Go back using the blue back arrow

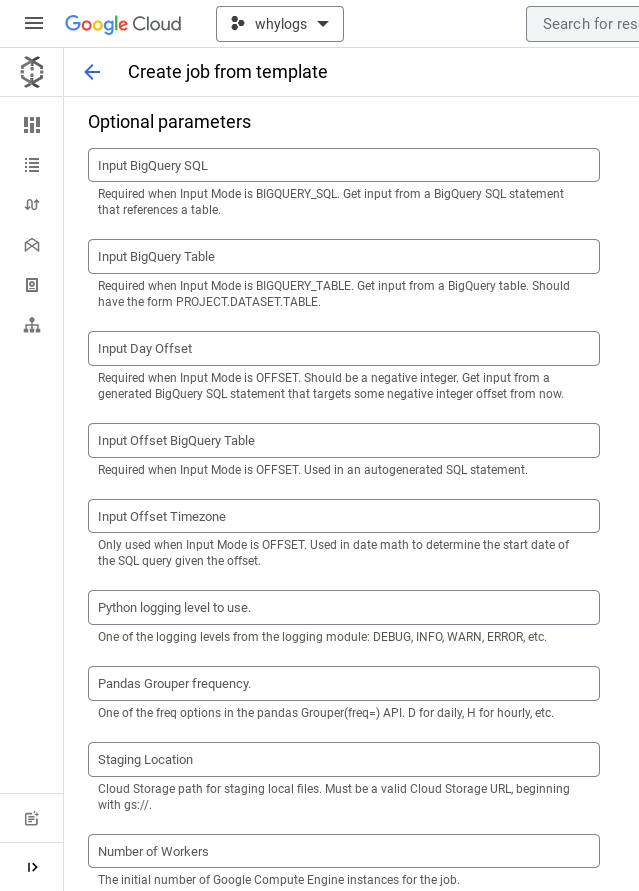(x=92, y=72)
